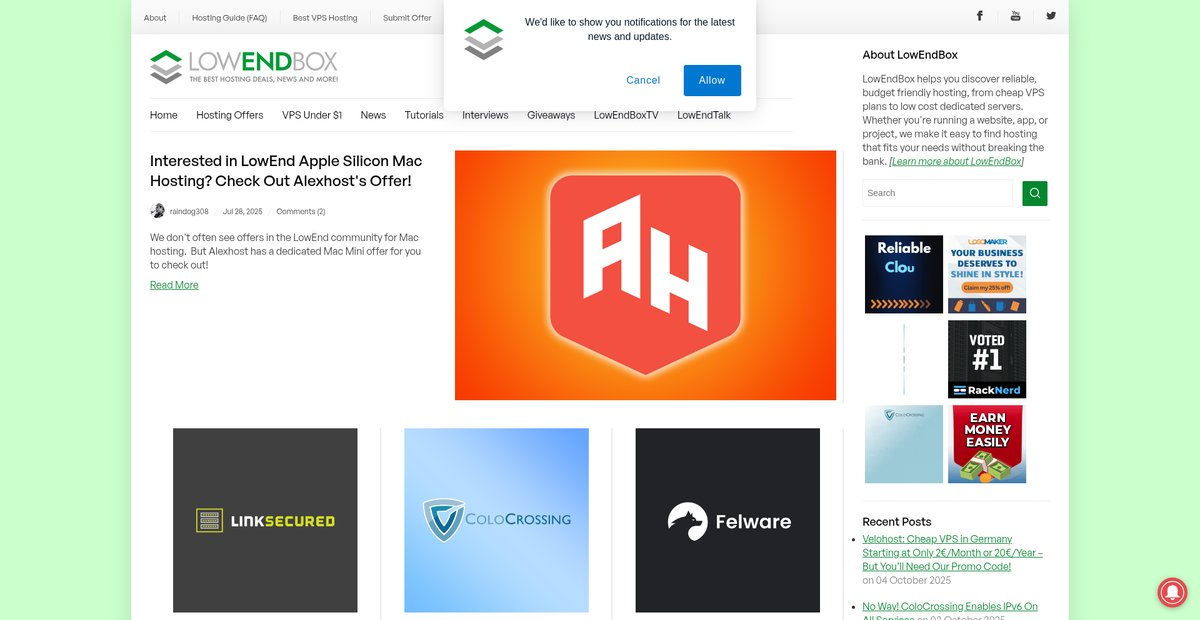Allow notifications in the popup
This screenshot has height=620, width=1200.
(x=712, y=80)
